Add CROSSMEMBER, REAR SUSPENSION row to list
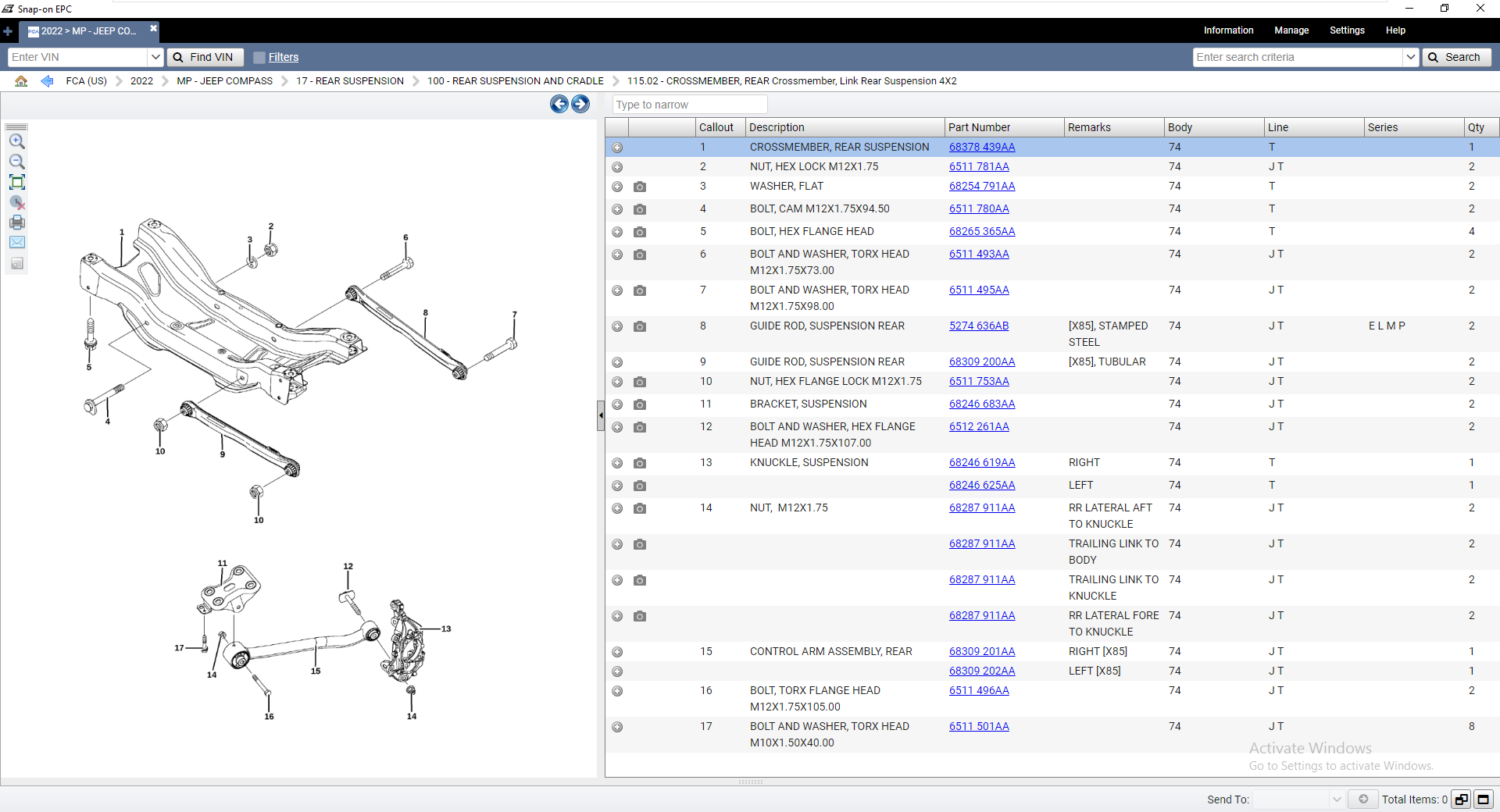The height and width of the screenshot is (812, 1500). coord(617,148)
